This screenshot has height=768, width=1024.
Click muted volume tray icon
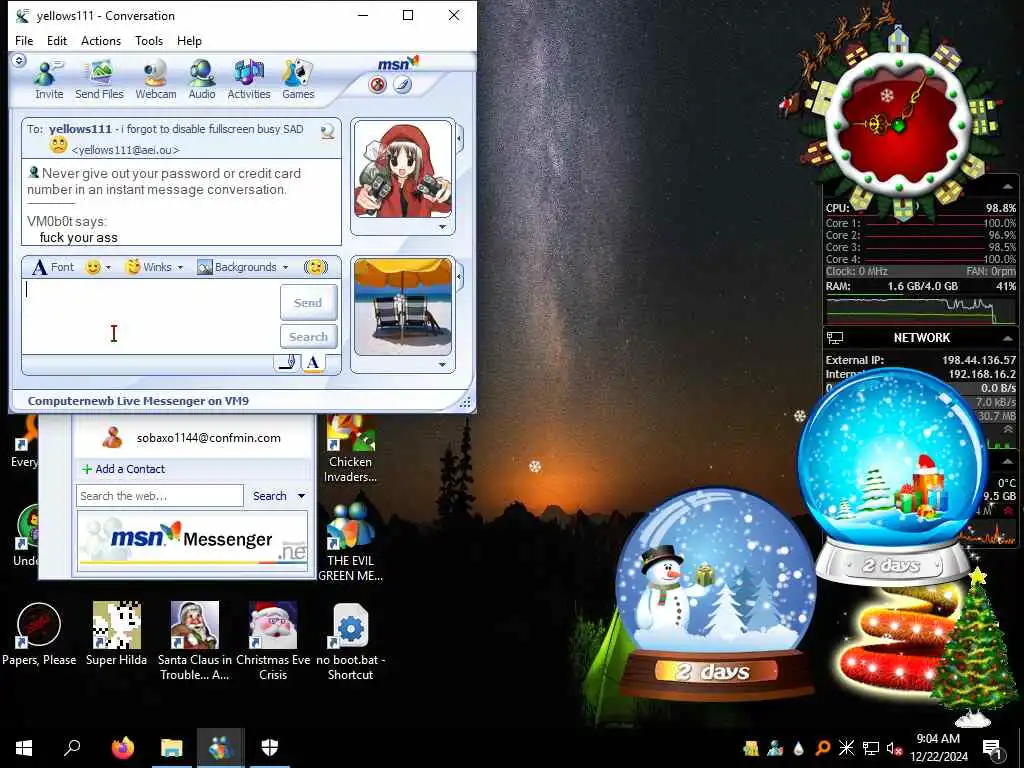click(x=893, y=749)
